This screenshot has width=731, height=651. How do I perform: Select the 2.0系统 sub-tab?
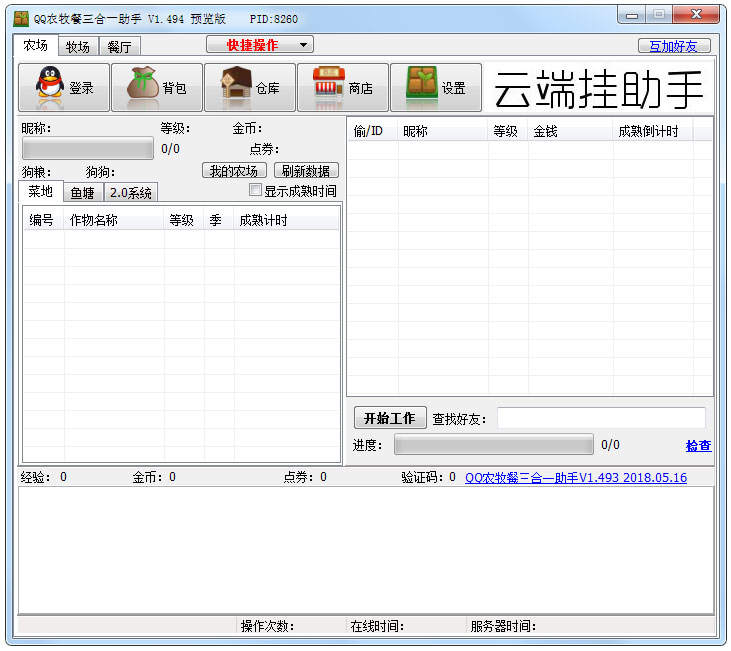[x=131, y=193]
